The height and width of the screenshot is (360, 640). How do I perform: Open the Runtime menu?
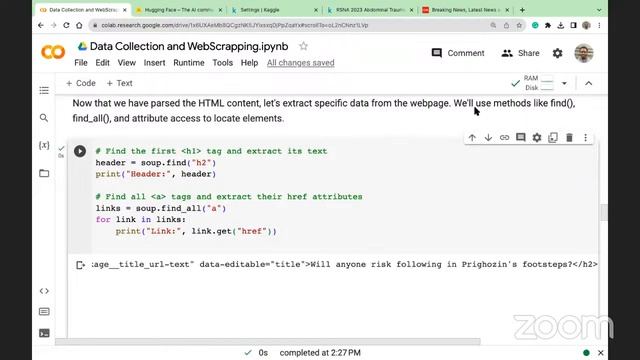pos(189,63)
